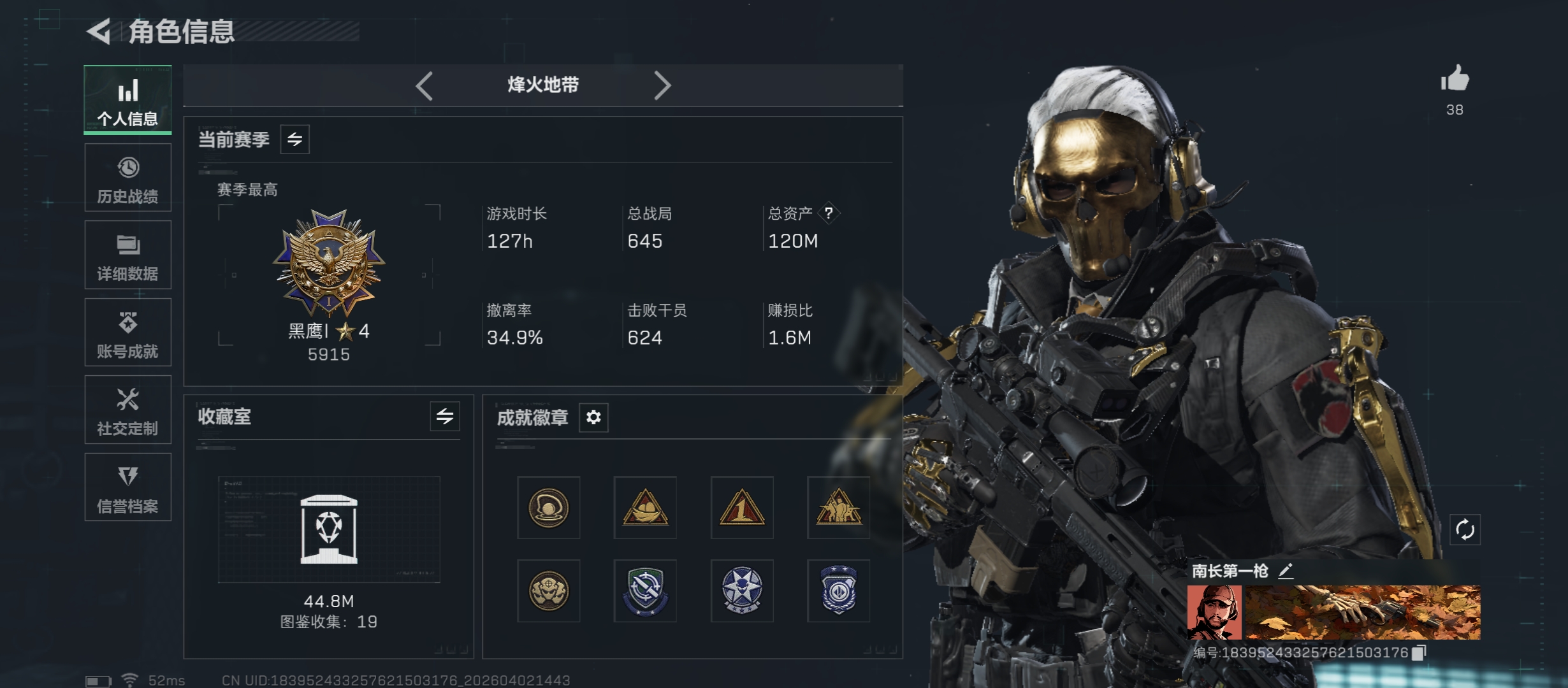Screen dimensions: 1568x688
Task: Open 成就徽章 gear settings
Action: (x=593, y=417)
